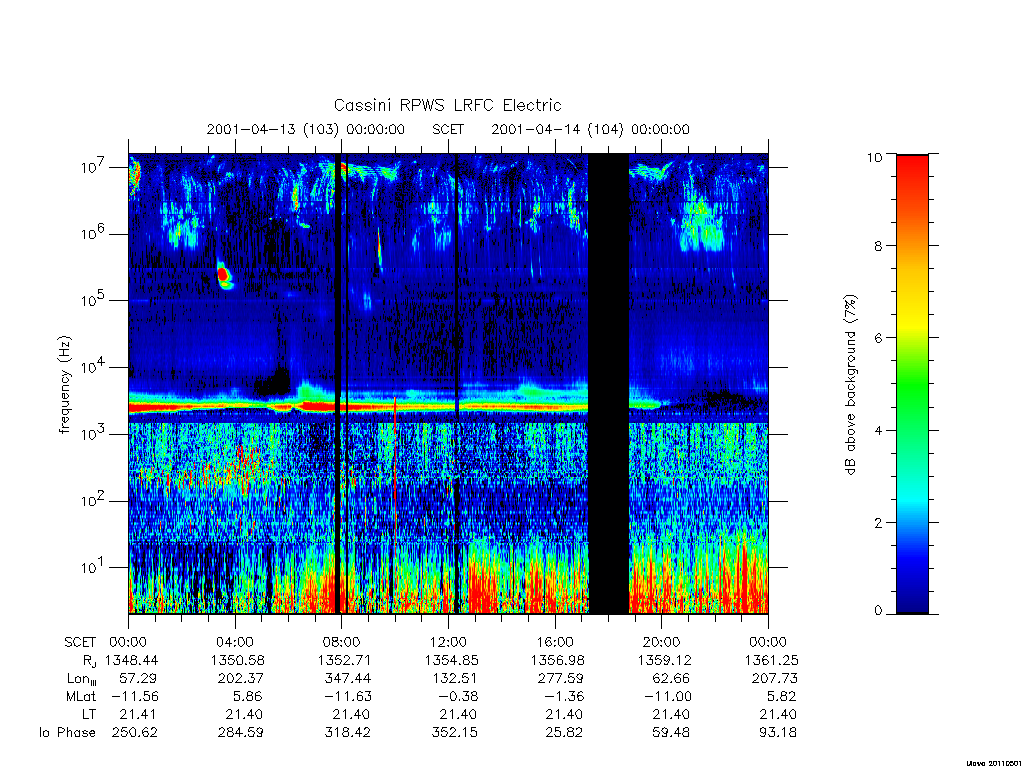
Task: Click the Lon III value 57.29
Action: [138, 679]
